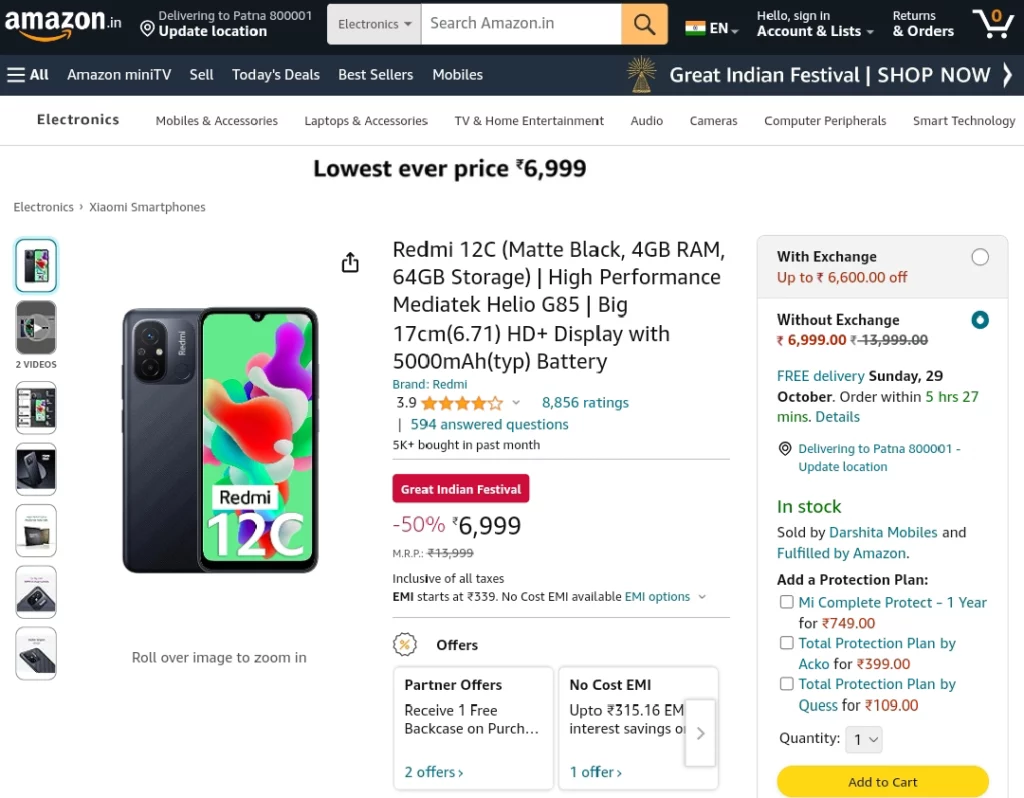This screenshot has width=1024, height=798.
Task: Click the India flag language icon
Action: [x=695, y=28]
